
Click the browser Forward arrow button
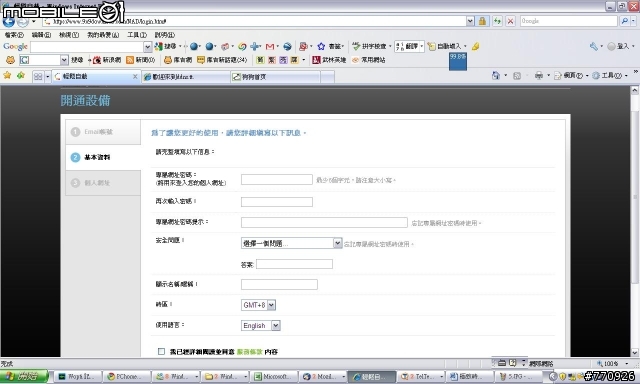click(23, 21)
